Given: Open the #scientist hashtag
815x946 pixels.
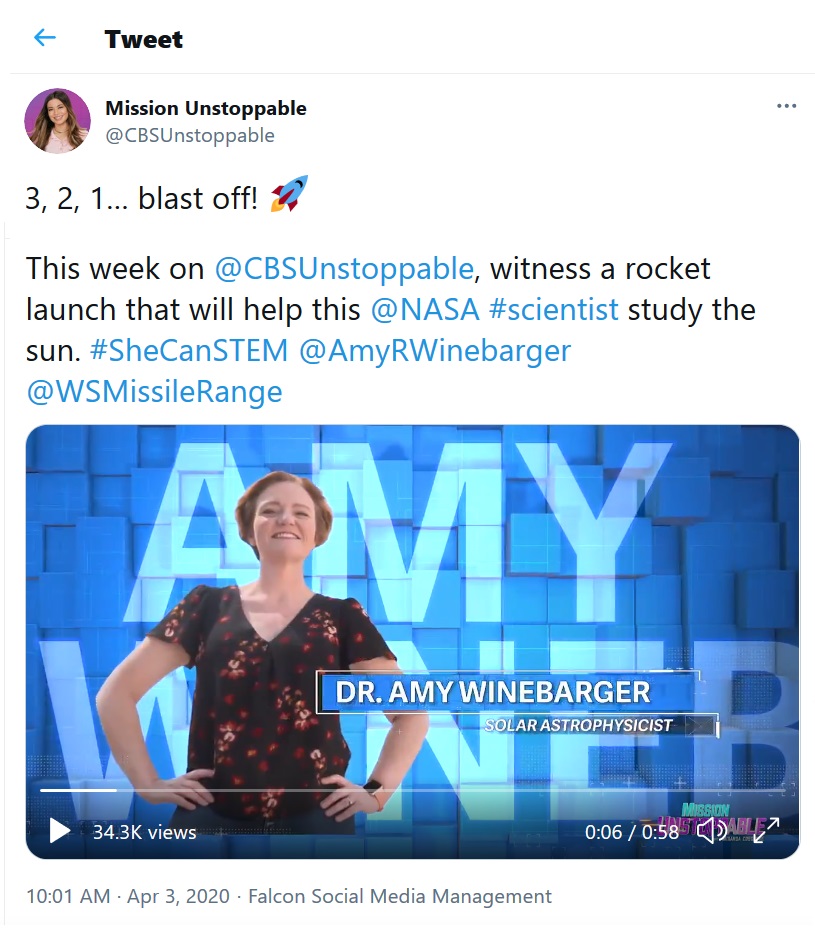Looking at the screenshot, I should [554, 310].
